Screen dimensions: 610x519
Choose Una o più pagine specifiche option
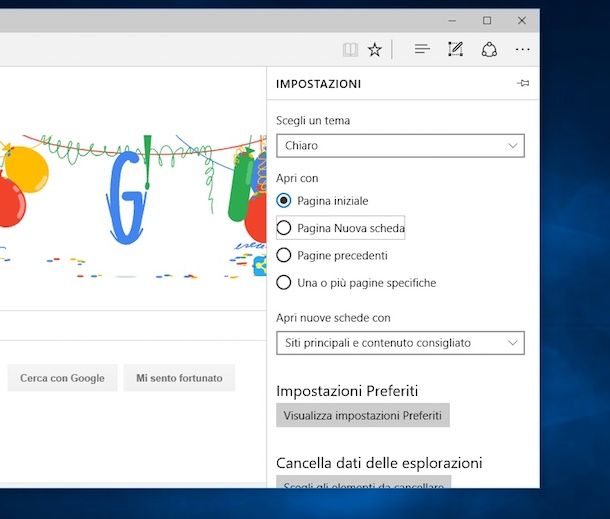(x=356, y=283)
